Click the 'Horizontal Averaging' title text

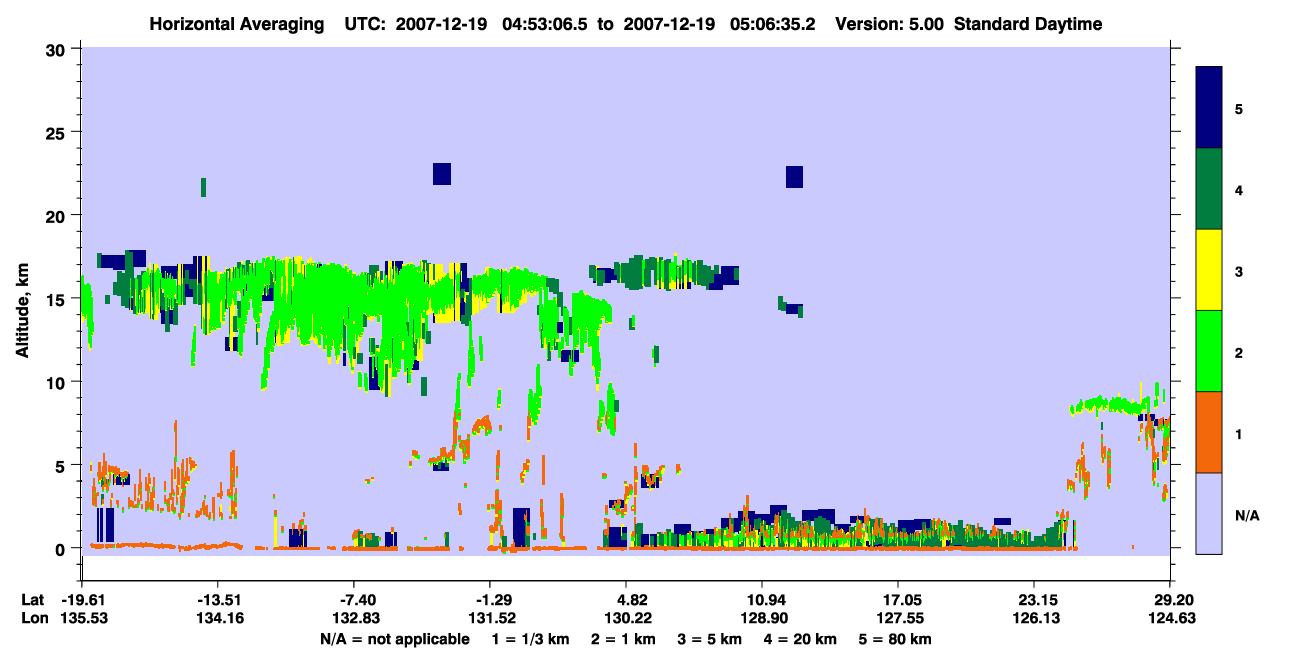click(x=237, y=24)
